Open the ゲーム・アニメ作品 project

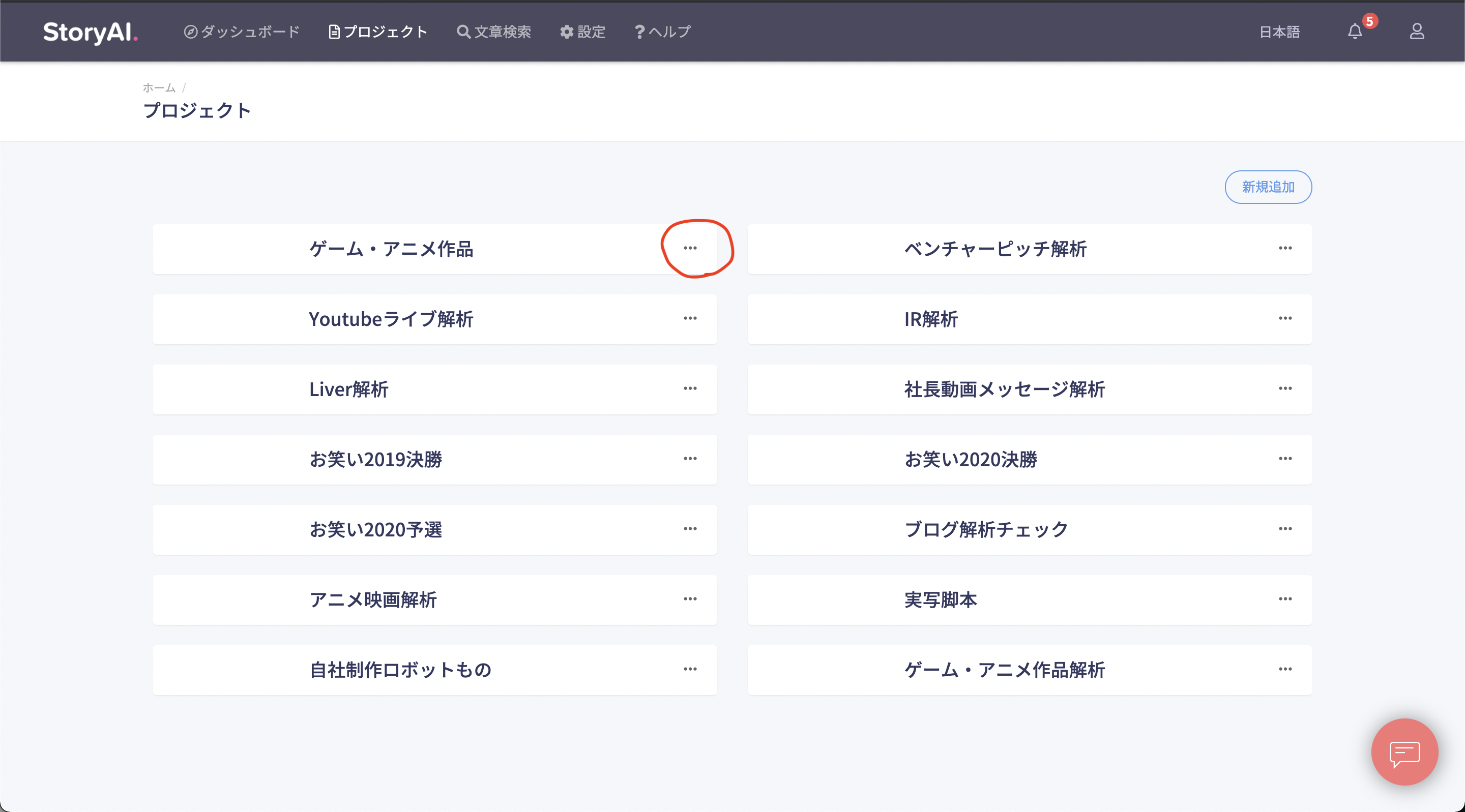click(x=391, y=249)
